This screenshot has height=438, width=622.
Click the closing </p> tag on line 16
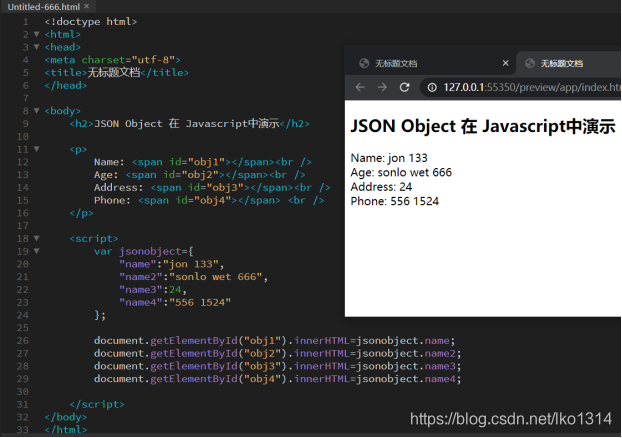click(81, 213)
